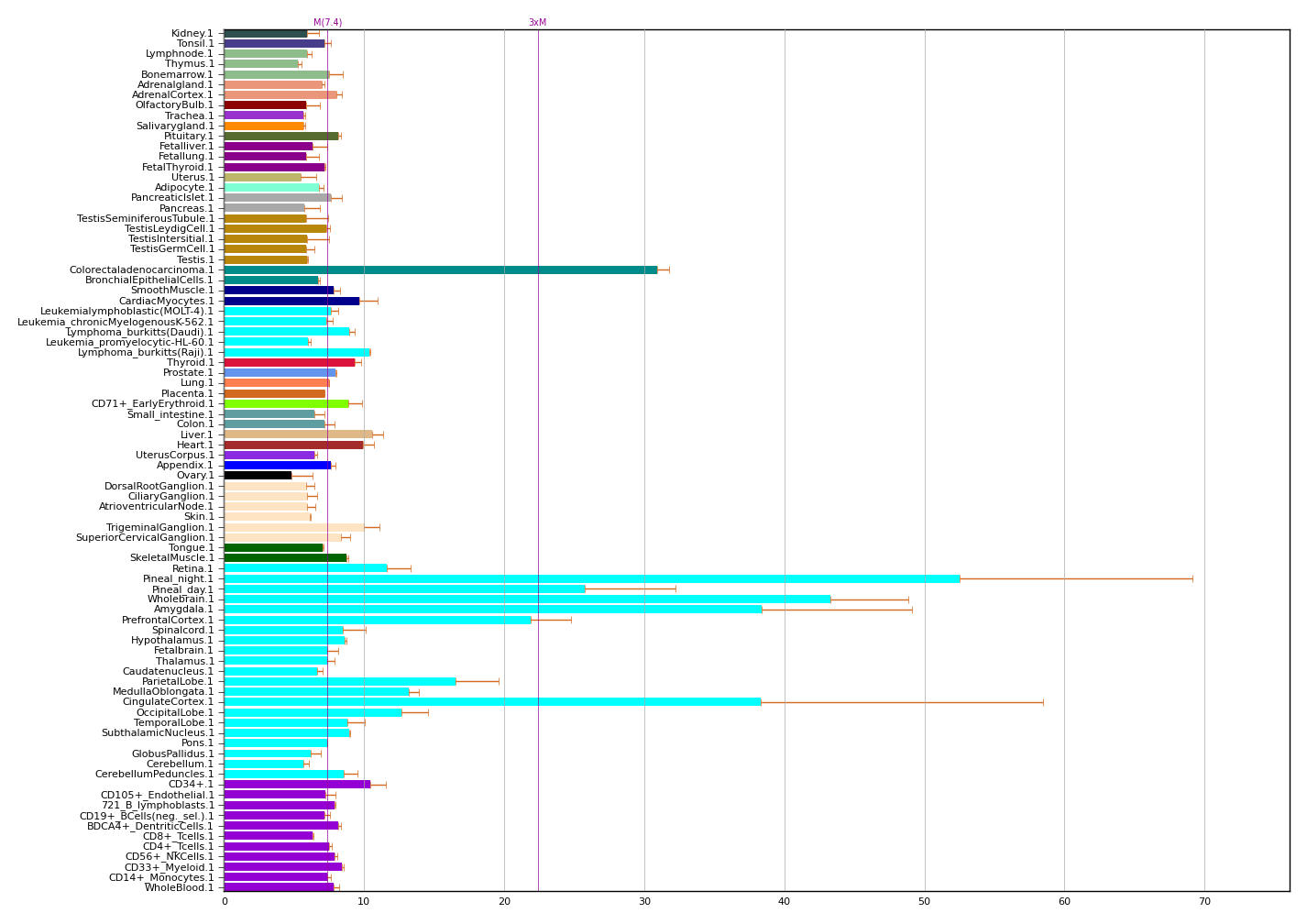Select the longest cyan Pineal_night.1 bar
This screenshot has width=1307, height=924.
pos(591,578)
